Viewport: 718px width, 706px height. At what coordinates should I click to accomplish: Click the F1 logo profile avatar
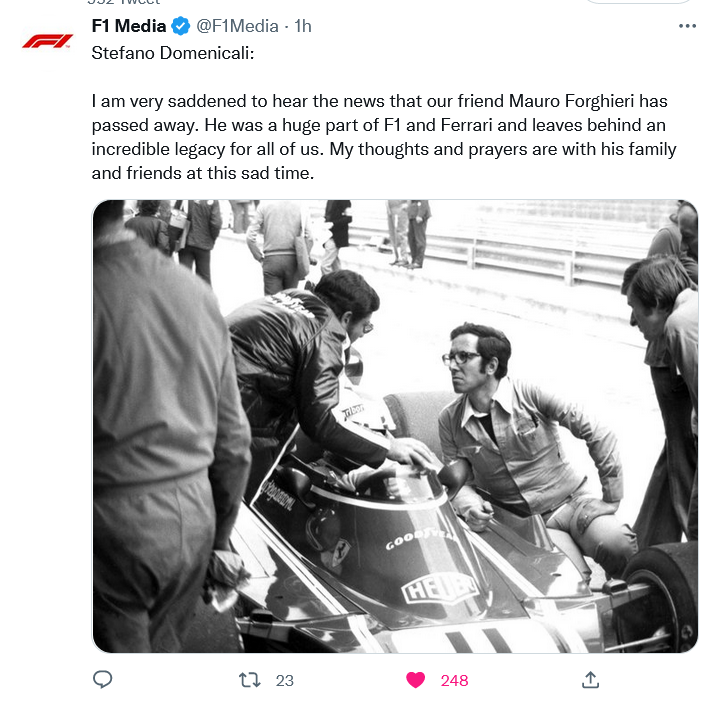[x=48, y=41]
